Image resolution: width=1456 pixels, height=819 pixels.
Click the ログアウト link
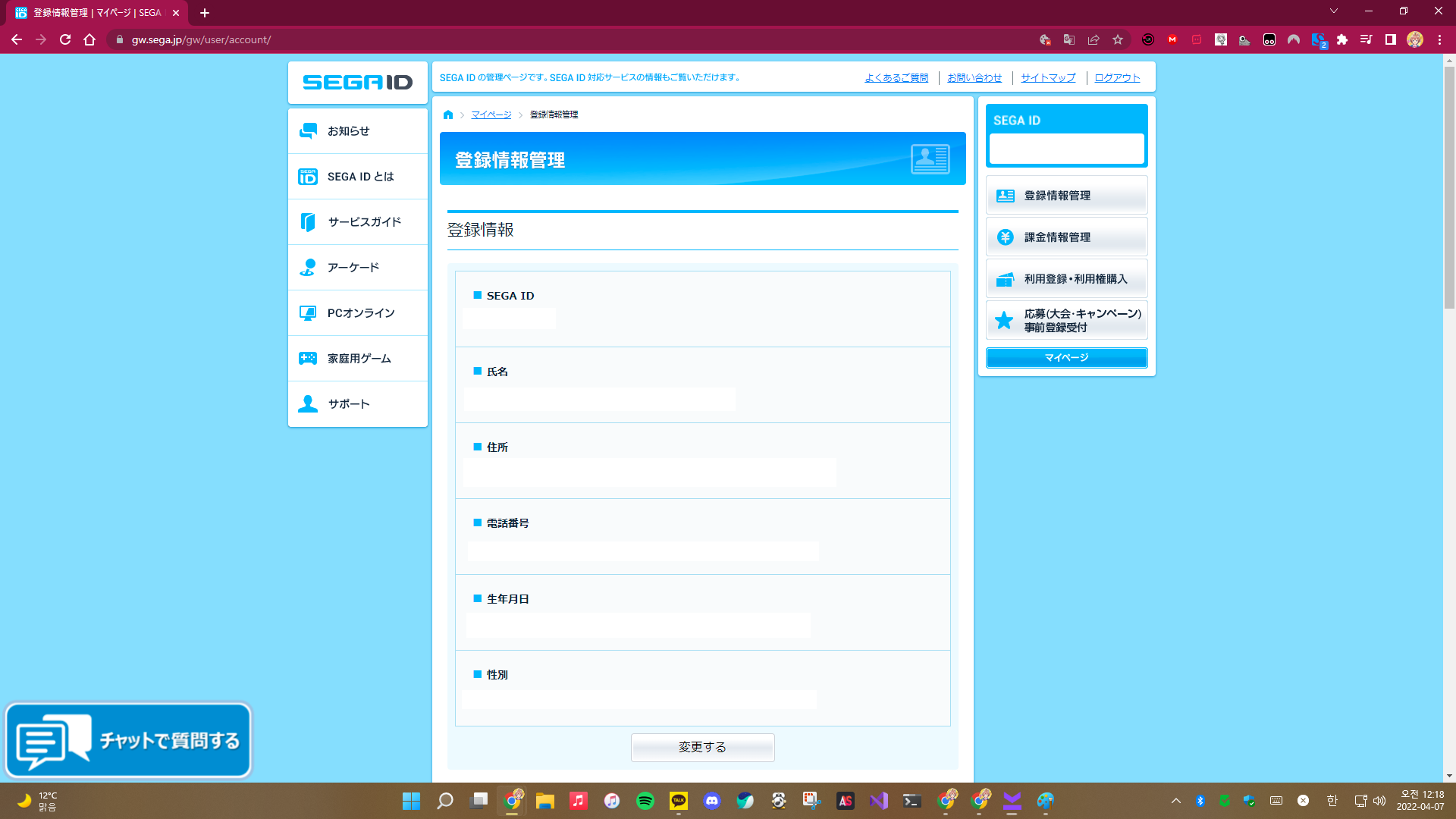tap(1116, 77)
